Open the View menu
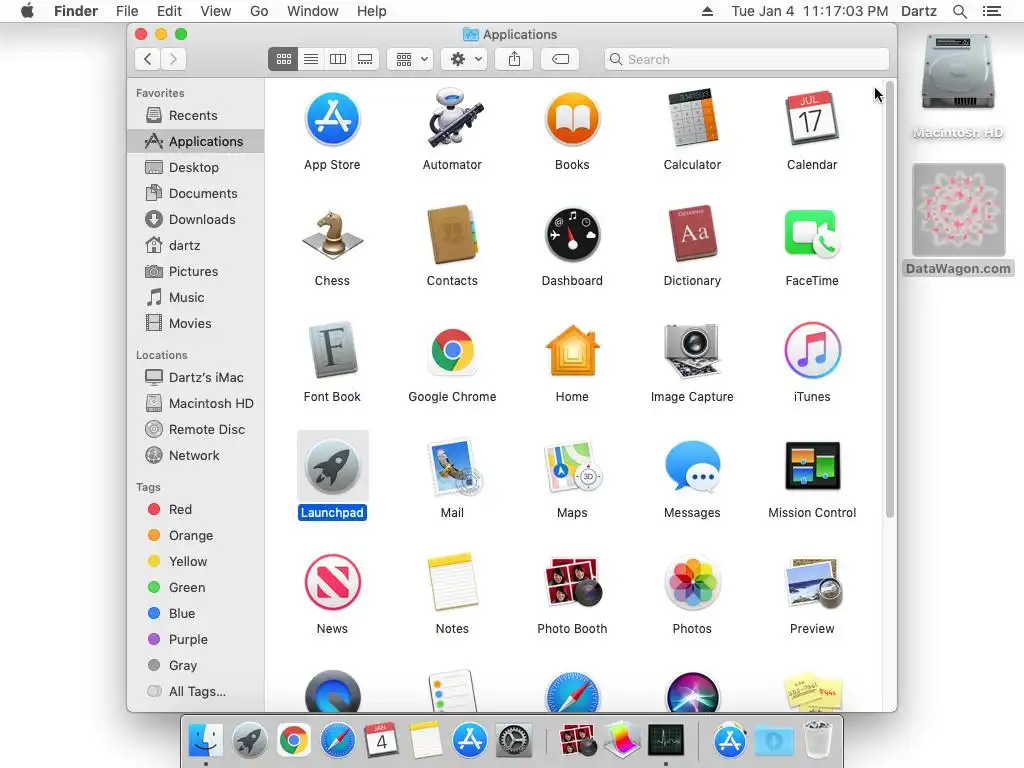1024x768 pixels. click(216, 11)
